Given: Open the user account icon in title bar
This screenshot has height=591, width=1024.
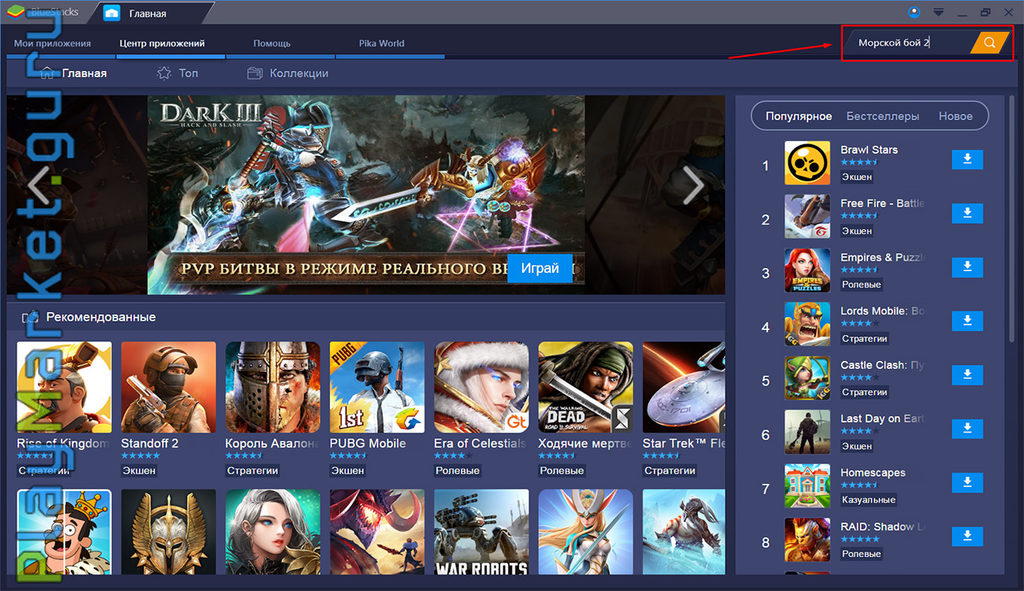Looking at the screenshot, I should 914,12.
